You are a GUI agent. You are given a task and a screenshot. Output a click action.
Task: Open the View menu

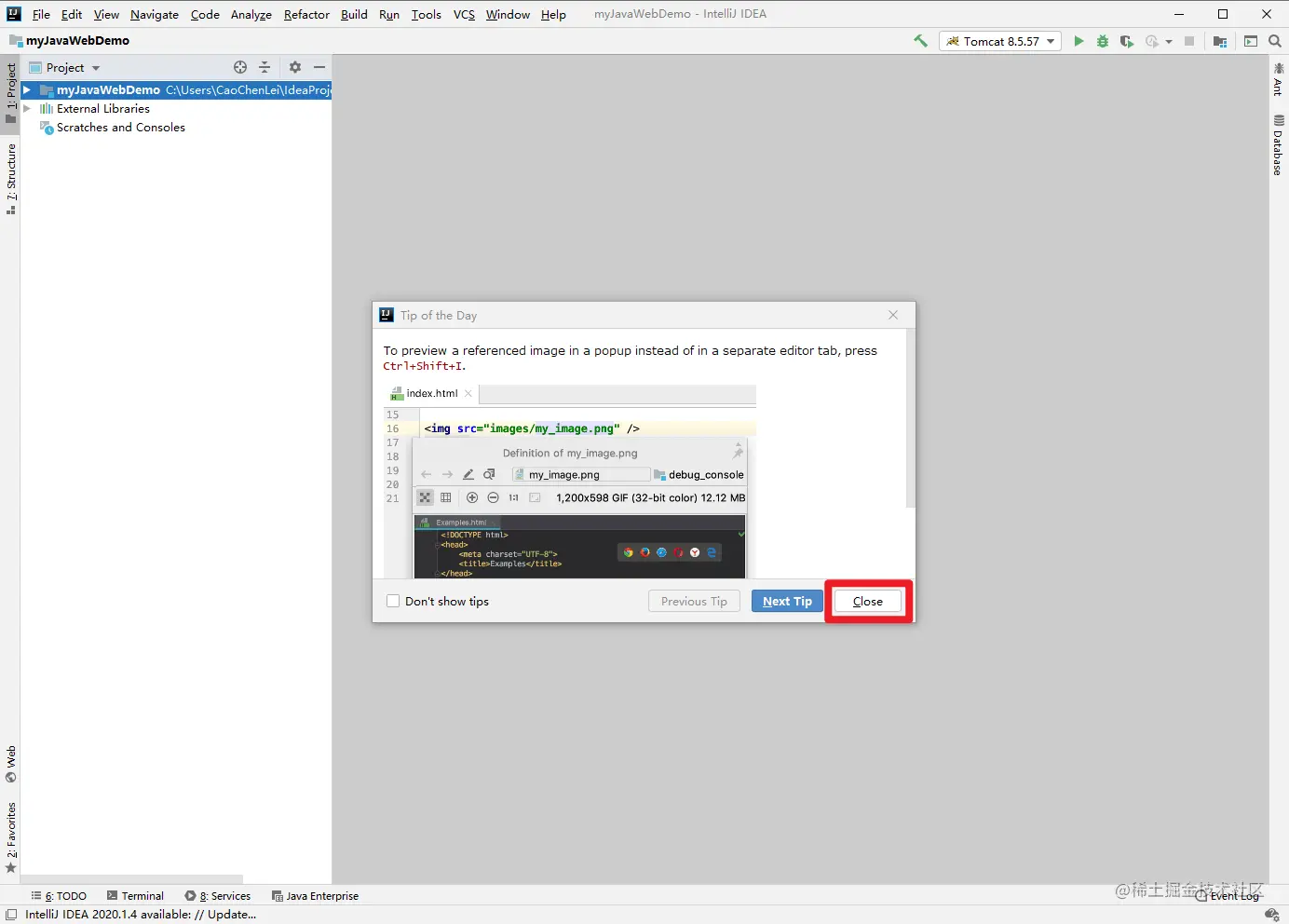click(x=106, y=14)
